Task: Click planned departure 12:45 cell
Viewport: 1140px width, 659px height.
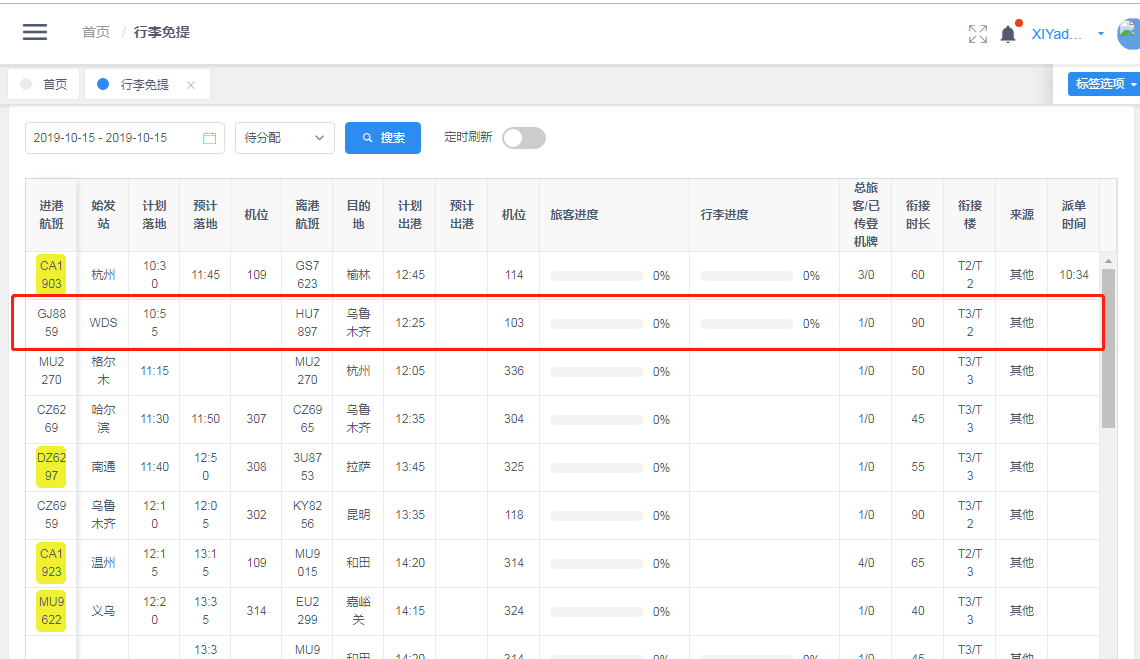Action: pos(410,275)
